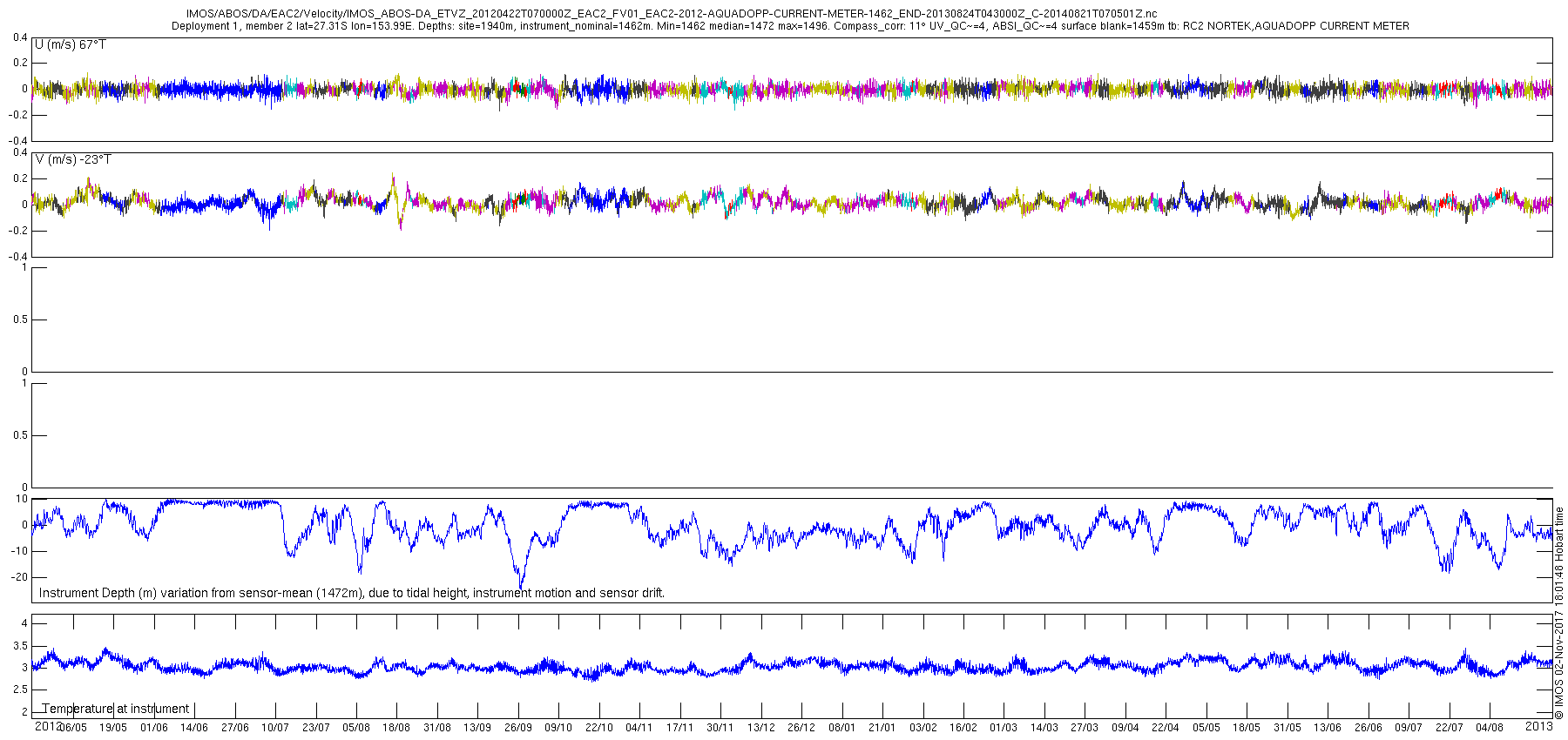1568x740 pixels.
Task: Select the 06/05 date tick label
Action: 73,728
